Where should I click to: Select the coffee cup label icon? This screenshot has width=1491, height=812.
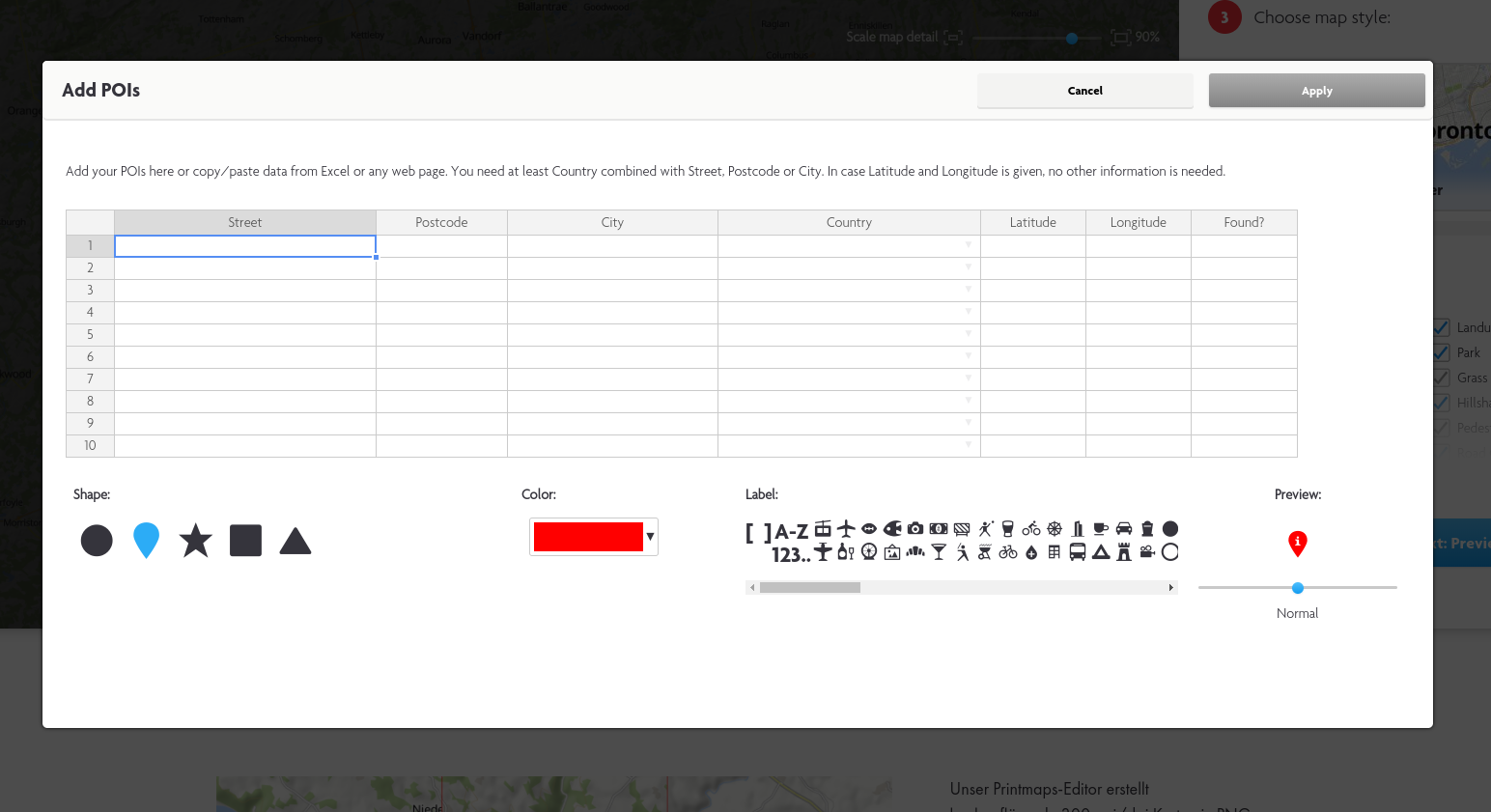[x=1100, y=528]
